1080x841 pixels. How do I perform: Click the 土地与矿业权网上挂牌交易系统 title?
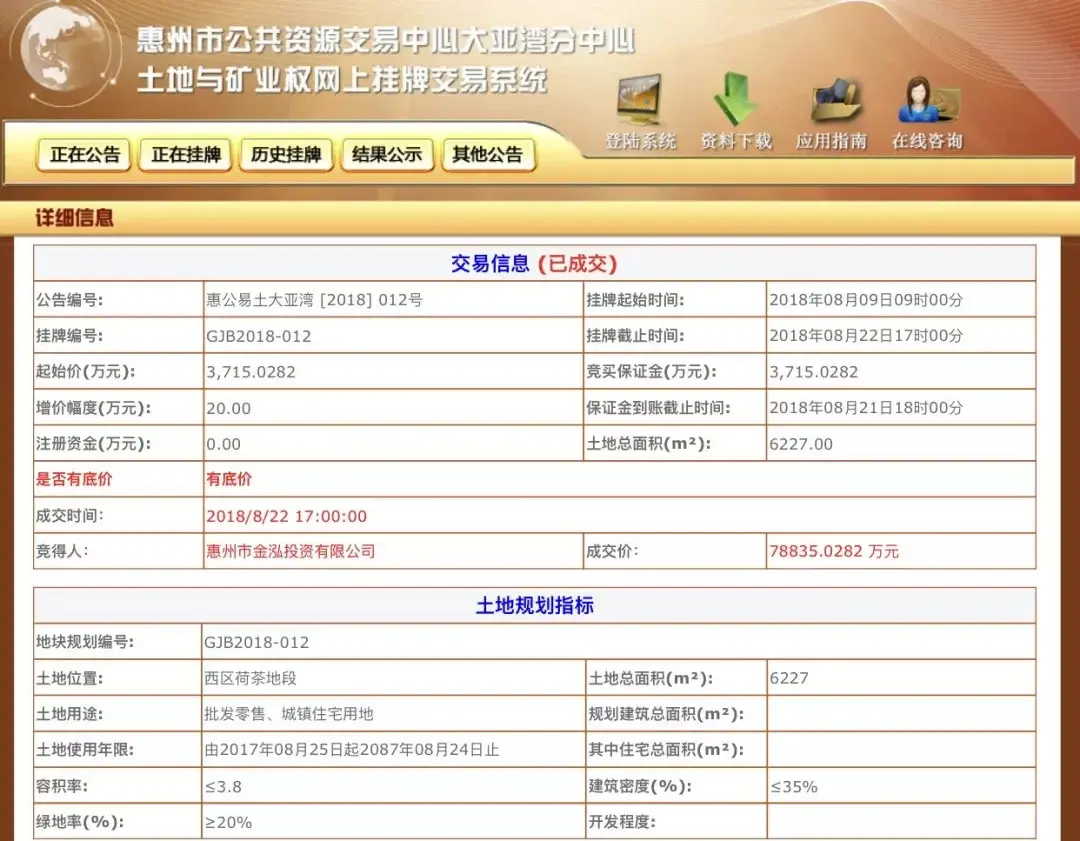[x=342, y=80]
